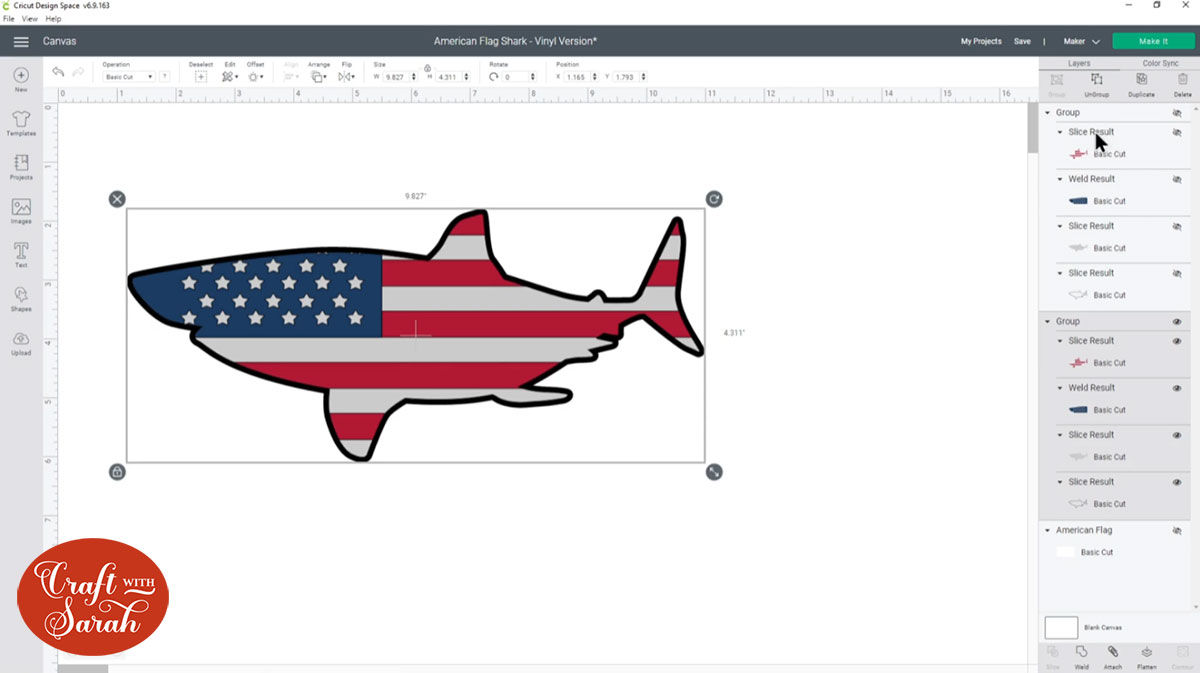Hide selected group's white outline Slice Result
Image resolution: width=1200 pixels, height=673 pixels.
pyautogui.click(x=1177, y=482)
